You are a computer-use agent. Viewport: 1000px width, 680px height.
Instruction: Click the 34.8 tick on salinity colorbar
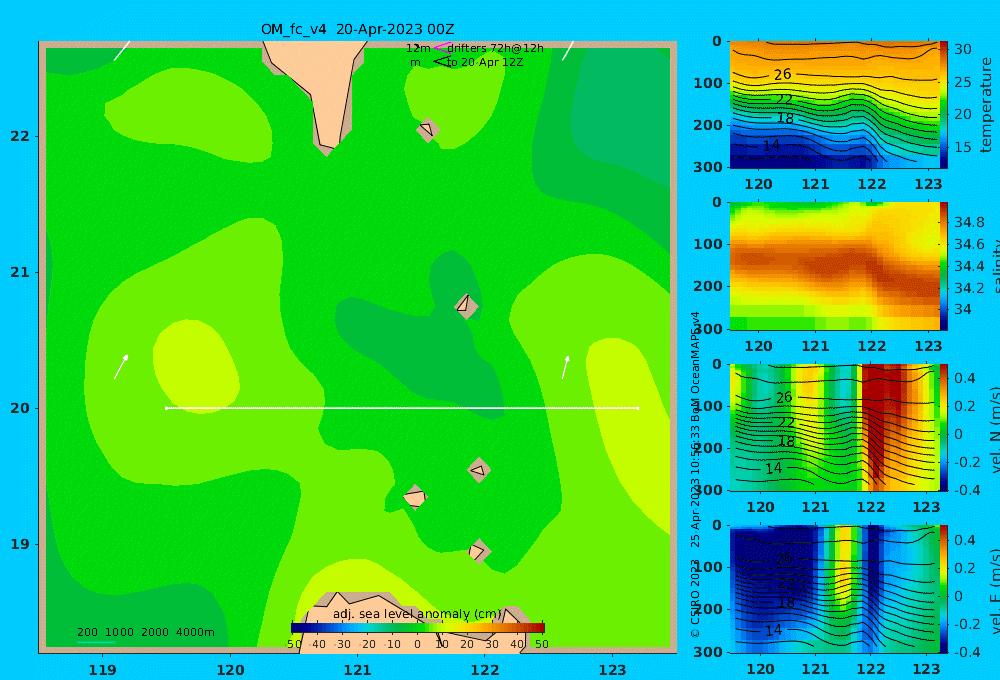point(969,222)
